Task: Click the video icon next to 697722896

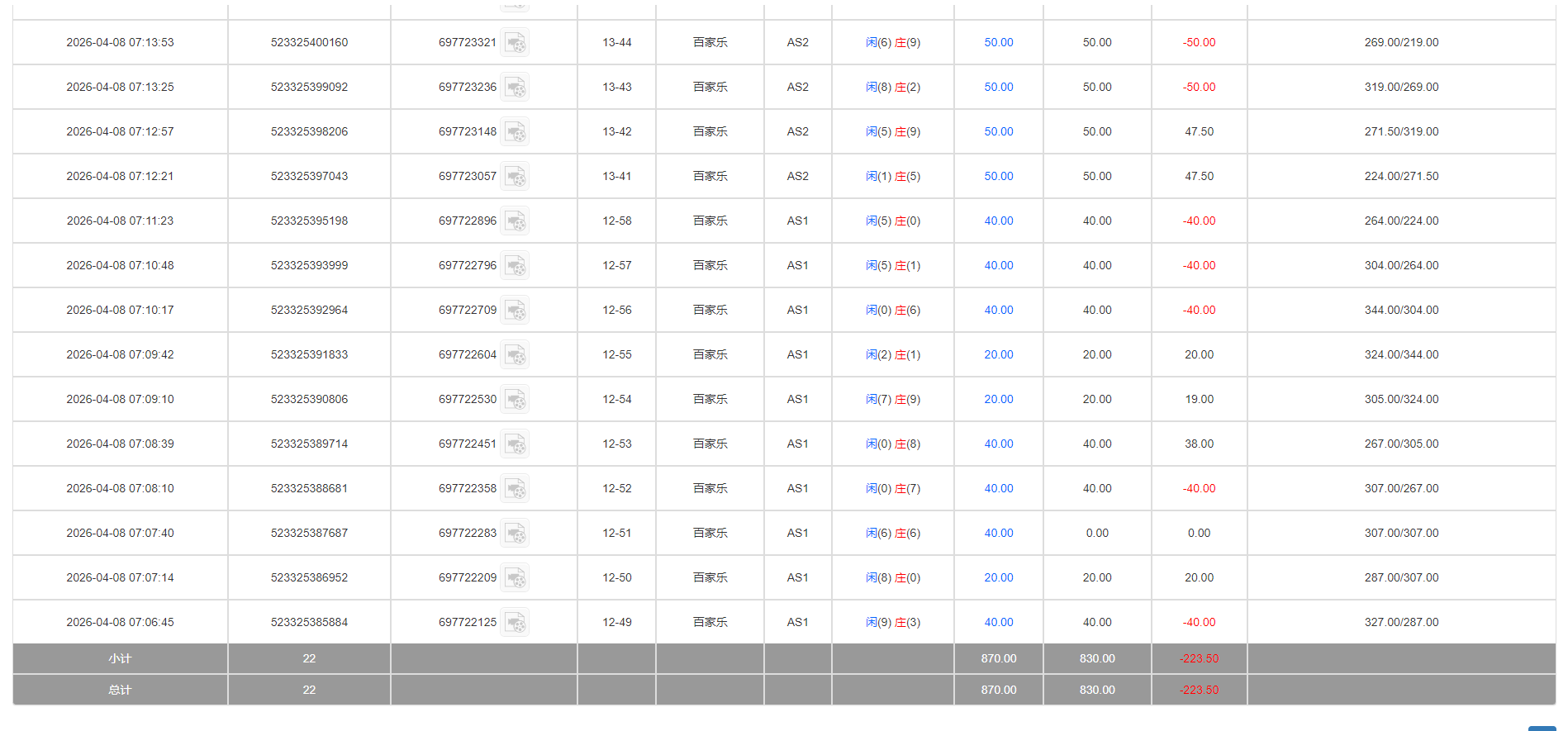Action: point(515,221)
